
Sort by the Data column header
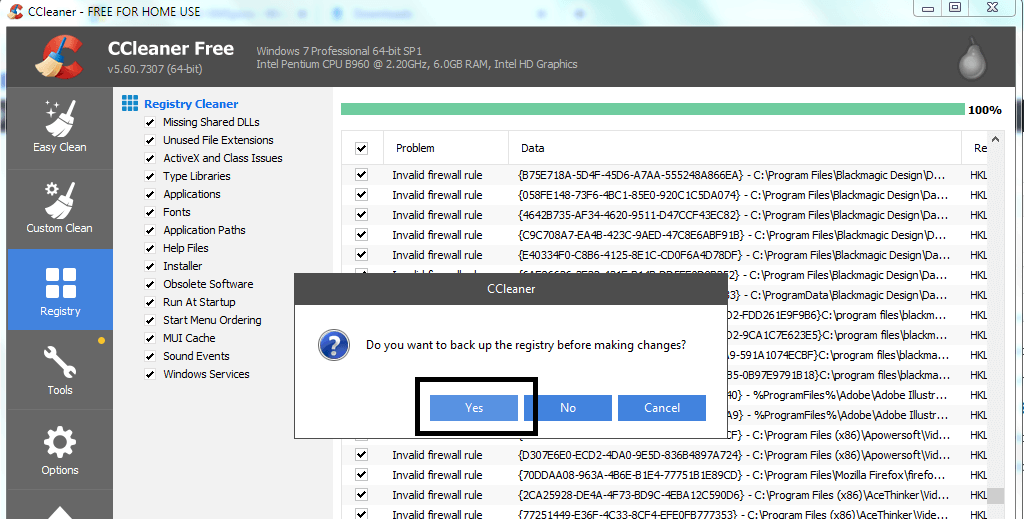click(735, 148)
